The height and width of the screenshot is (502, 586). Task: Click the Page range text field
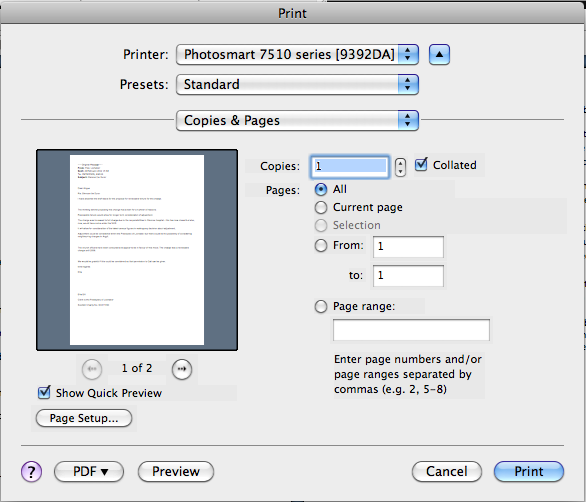coord(411,330)
